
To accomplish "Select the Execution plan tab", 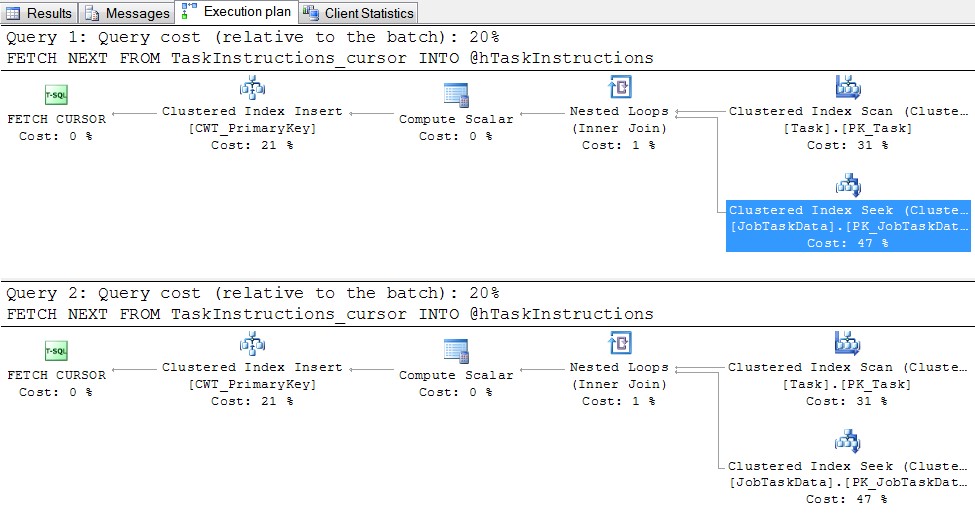I will (236, 12).
